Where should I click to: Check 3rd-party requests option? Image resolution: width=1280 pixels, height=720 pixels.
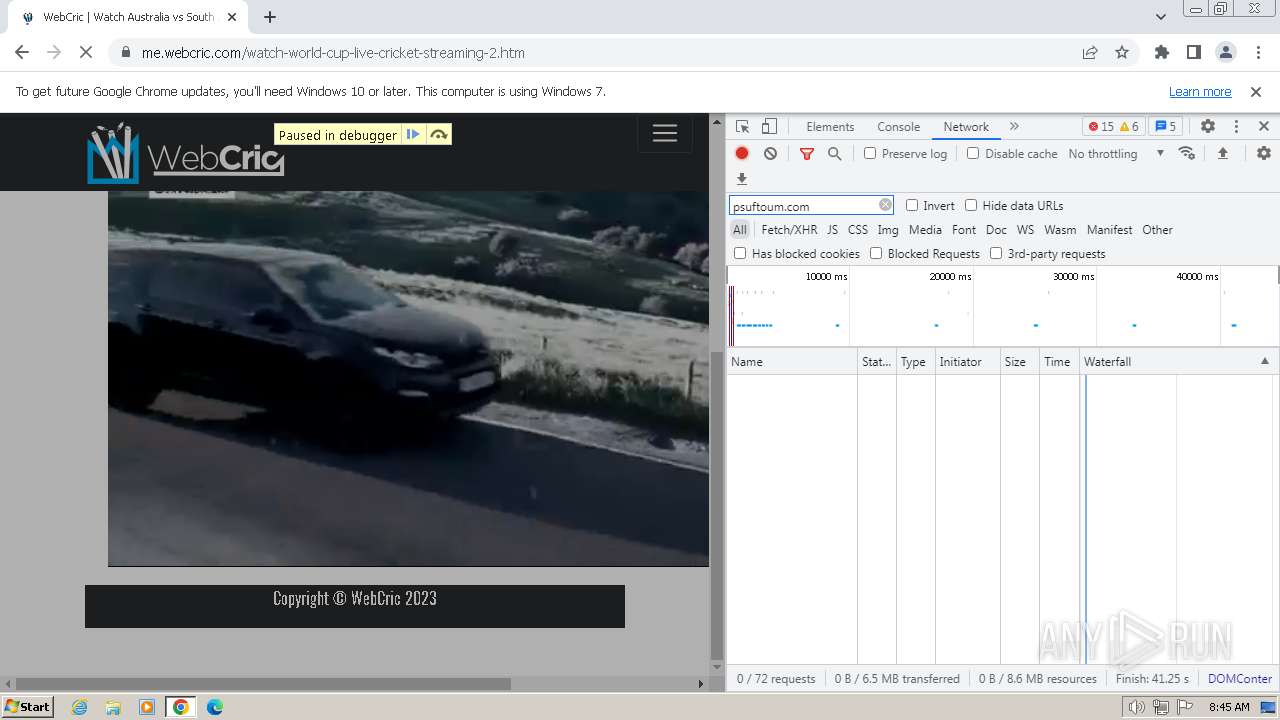click(x=996, y=253)
